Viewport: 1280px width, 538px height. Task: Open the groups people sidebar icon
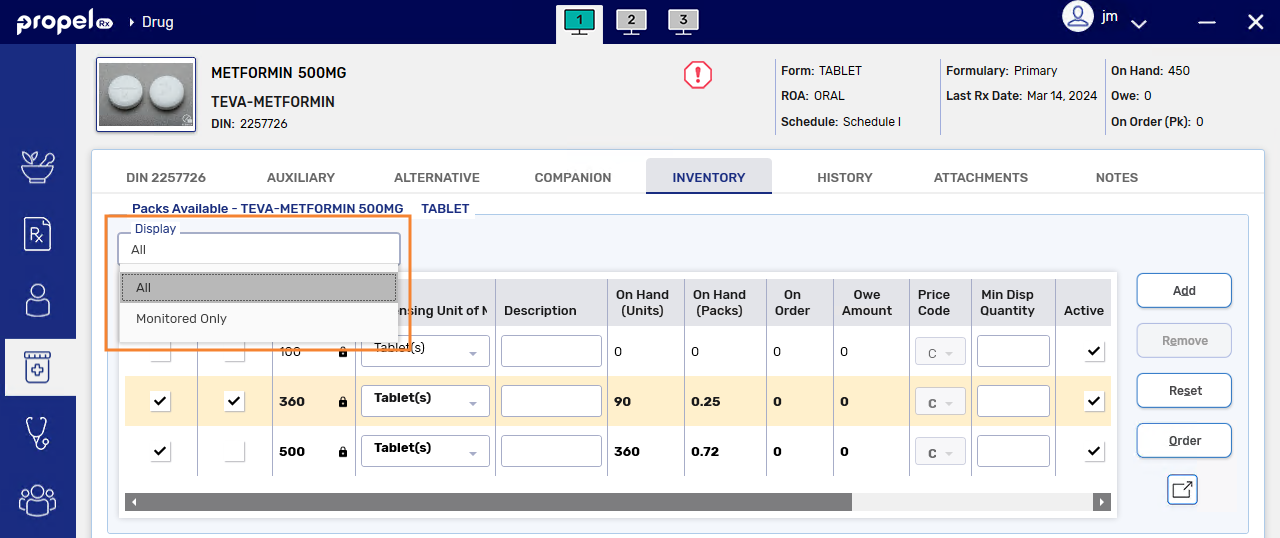point(38,499)
